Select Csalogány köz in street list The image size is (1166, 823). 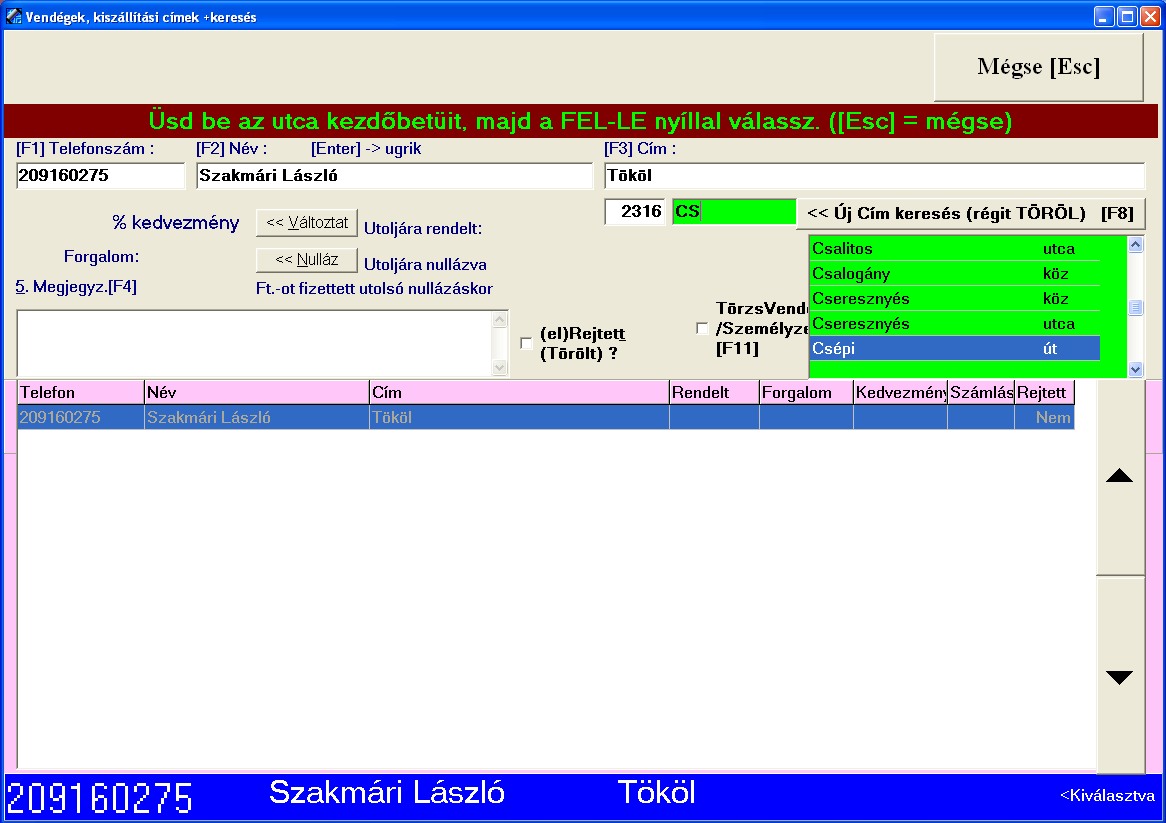click(955, 274)
